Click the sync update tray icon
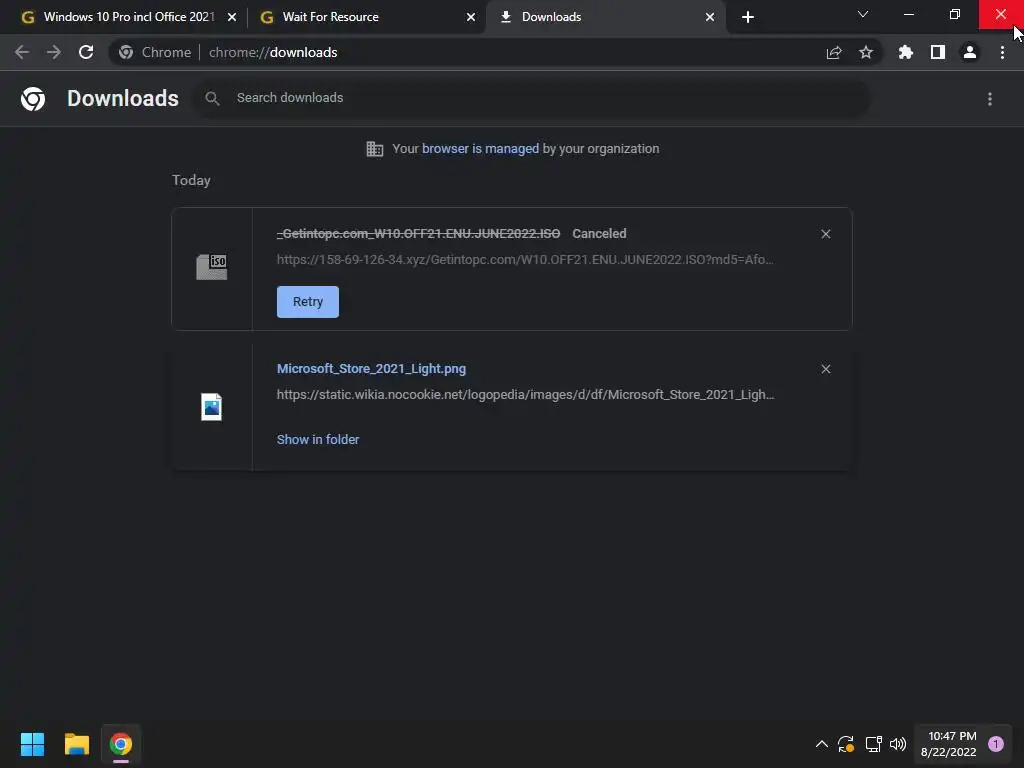This screenshot has height=768, width=1024. 846,744
